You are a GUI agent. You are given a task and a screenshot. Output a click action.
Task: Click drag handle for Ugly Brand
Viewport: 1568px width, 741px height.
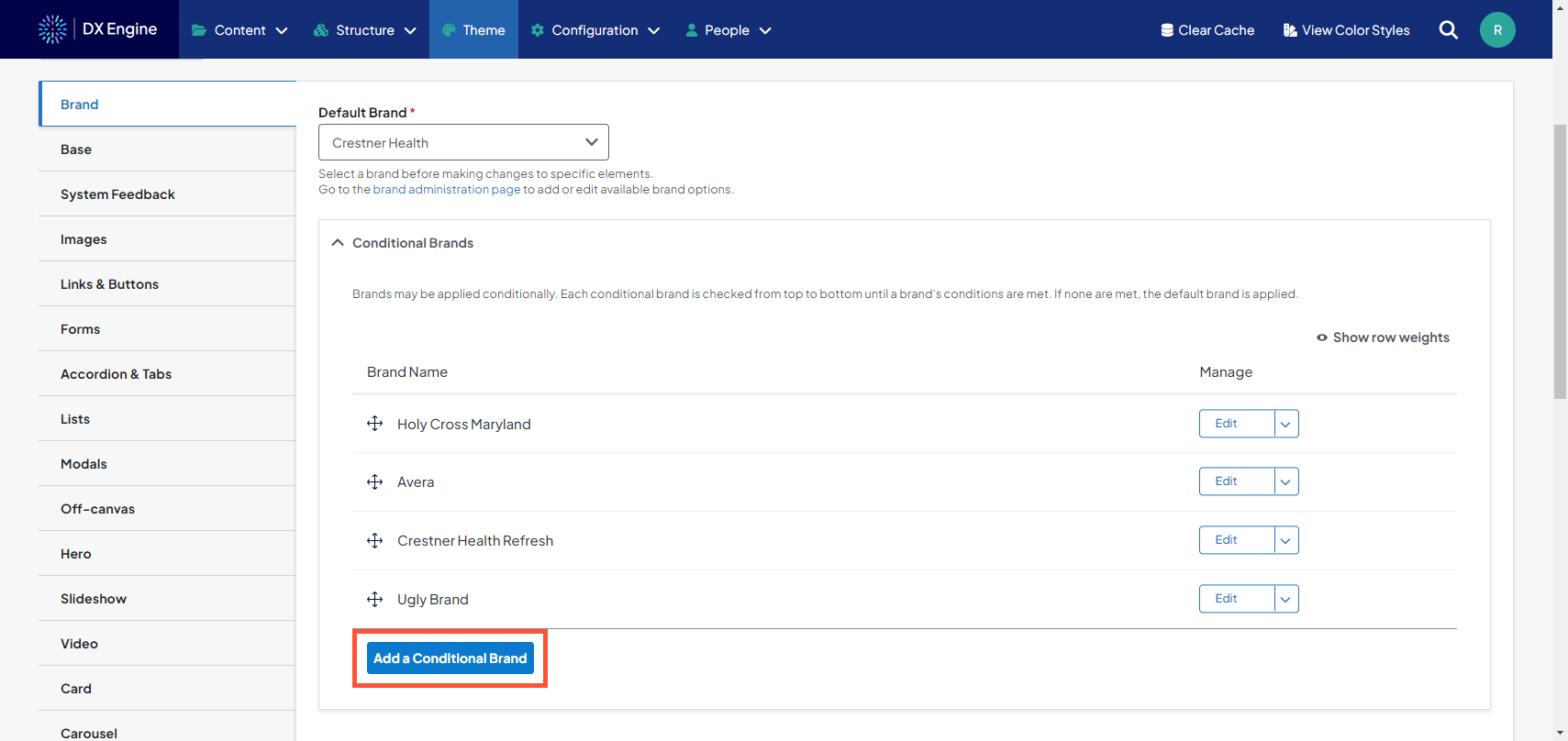[x=374, y=599]
